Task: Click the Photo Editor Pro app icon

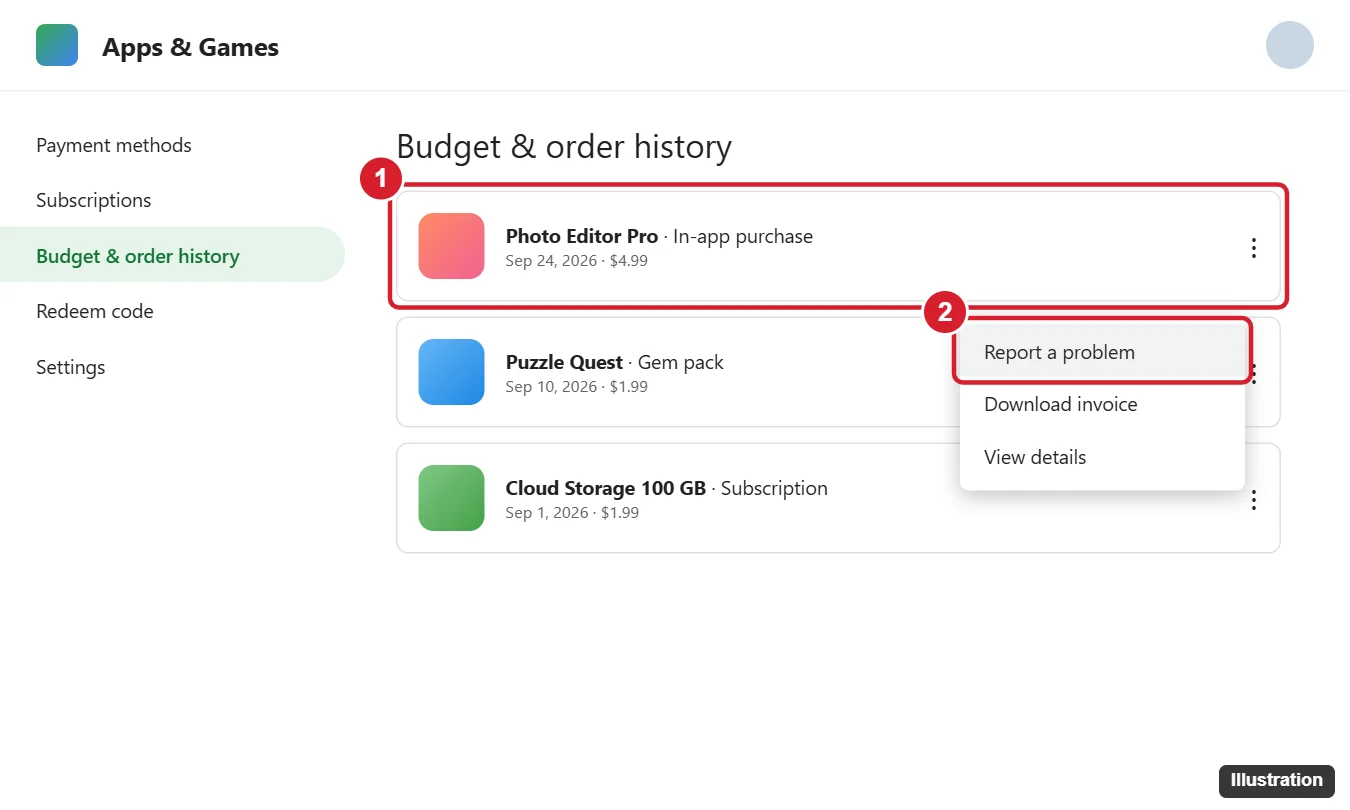Action: pos(452,246)
